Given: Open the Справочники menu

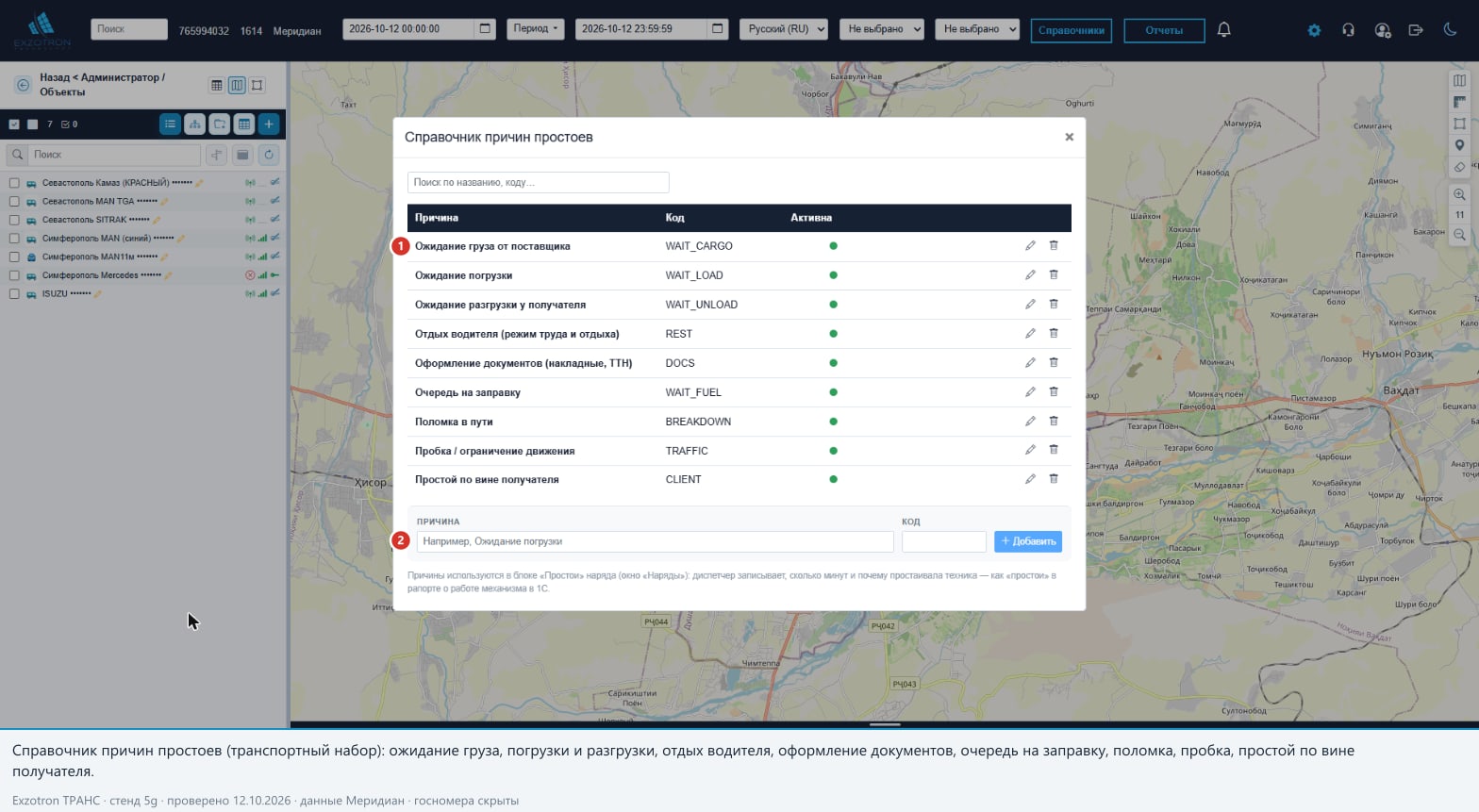Looking at the screenshot, I should click(1072, 30).
